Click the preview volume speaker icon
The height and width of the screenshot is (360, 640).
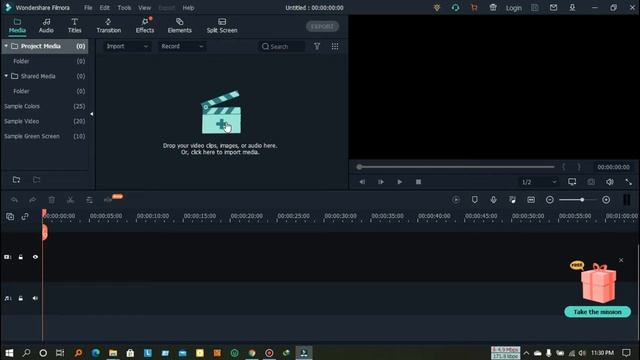(609, 182)
